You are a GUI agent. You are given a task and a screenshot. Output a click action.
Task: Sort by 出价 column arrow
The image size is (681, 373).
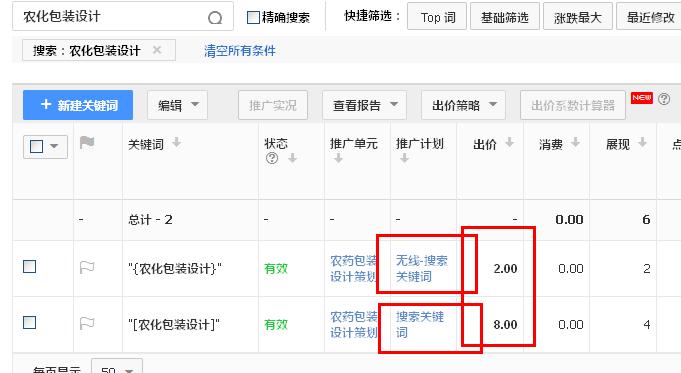[x=509, y=142]
